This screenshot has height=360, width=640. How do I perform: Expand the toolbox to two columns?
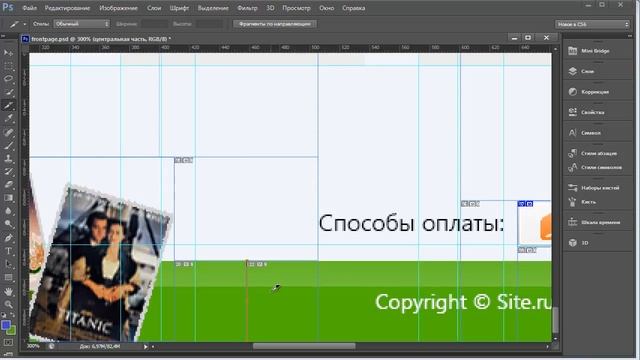coord(4,36)
